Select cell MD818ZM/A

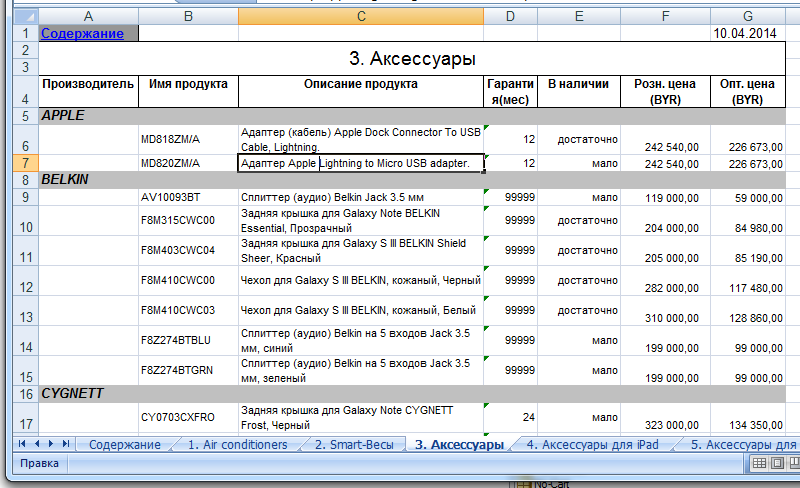[x=188, y=139]
